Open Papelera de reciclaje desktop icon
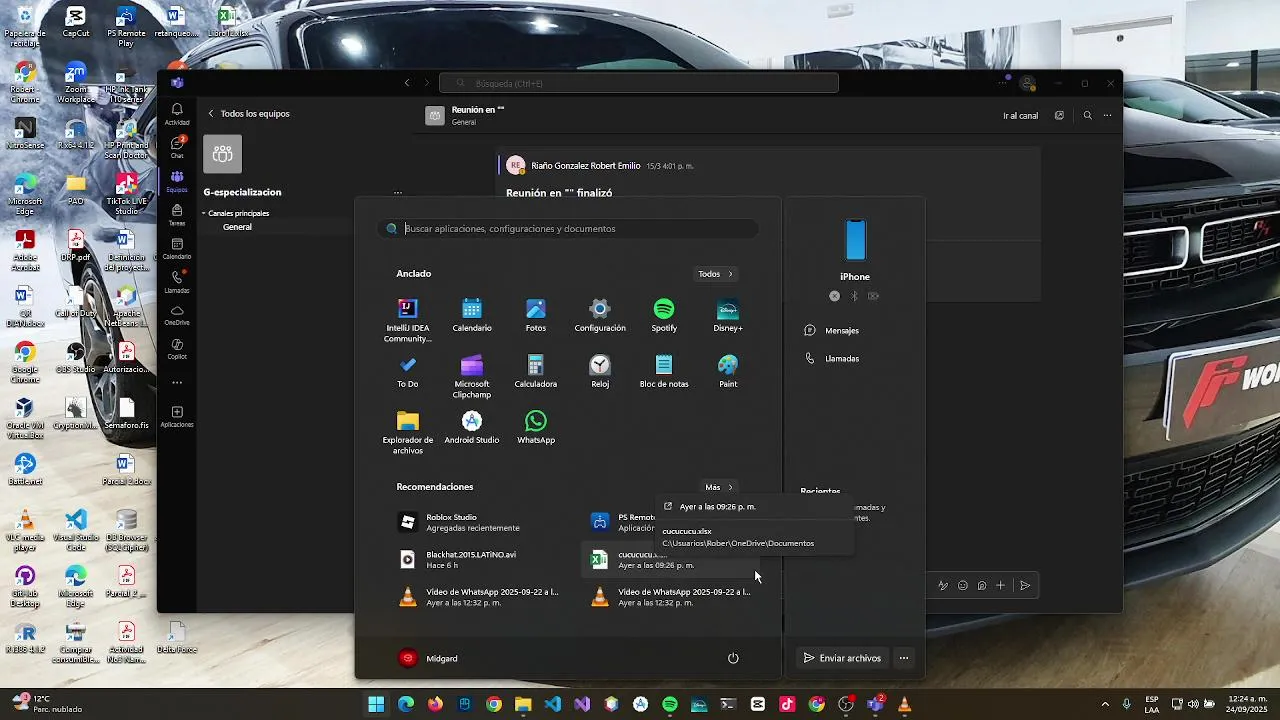This screenshot has width=1280, height=720. click(24, 27)
